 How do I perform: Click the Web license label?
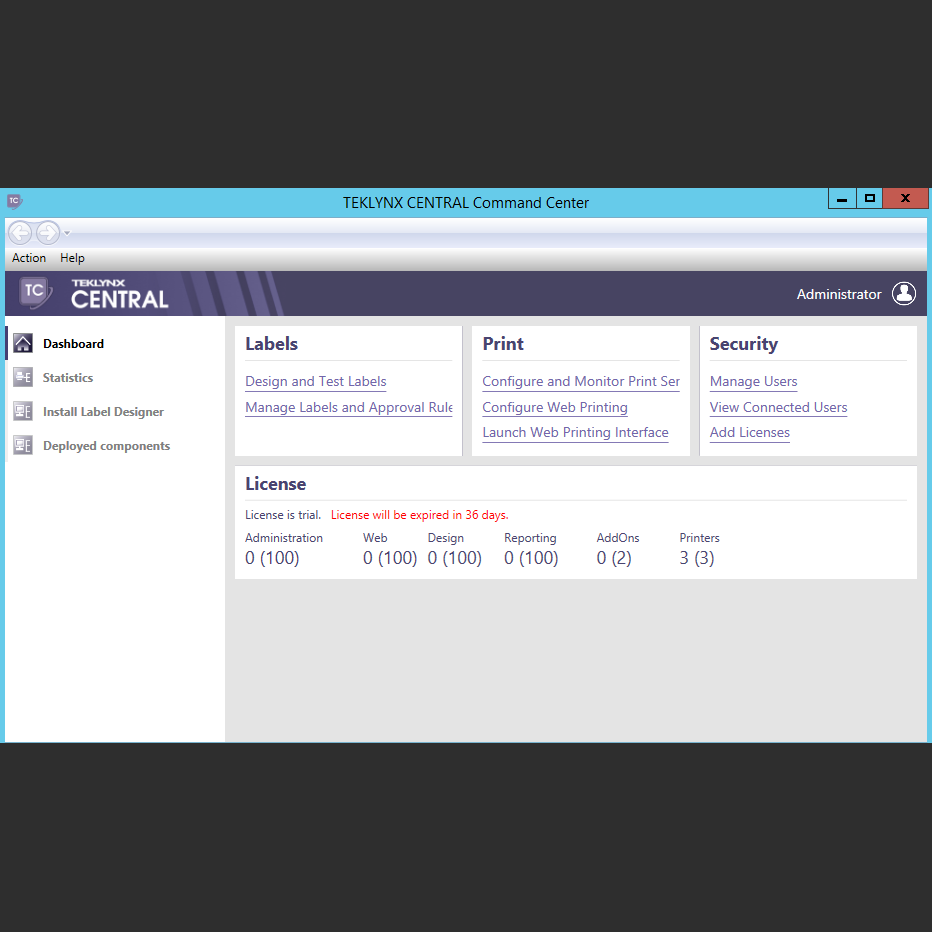[375, 538]
